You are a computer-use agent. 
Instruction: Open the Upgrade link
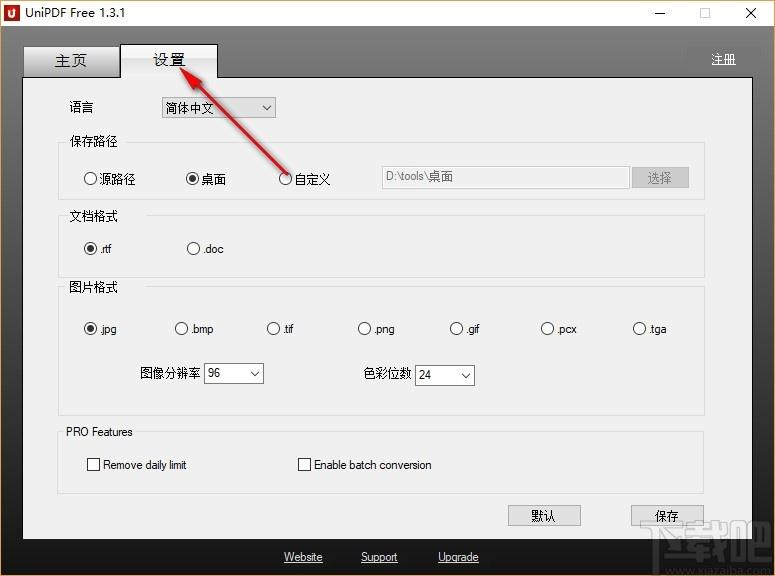click(x=458, y=557)
